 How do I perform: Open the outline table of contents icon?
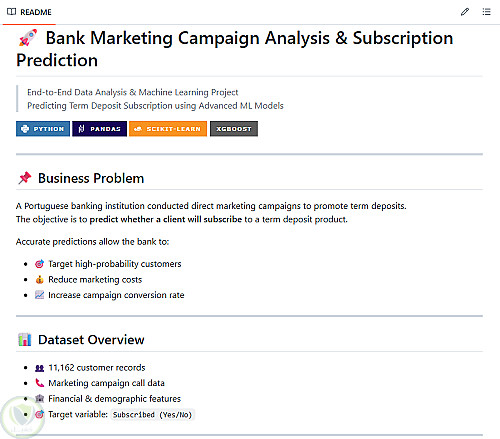point(486,12)
